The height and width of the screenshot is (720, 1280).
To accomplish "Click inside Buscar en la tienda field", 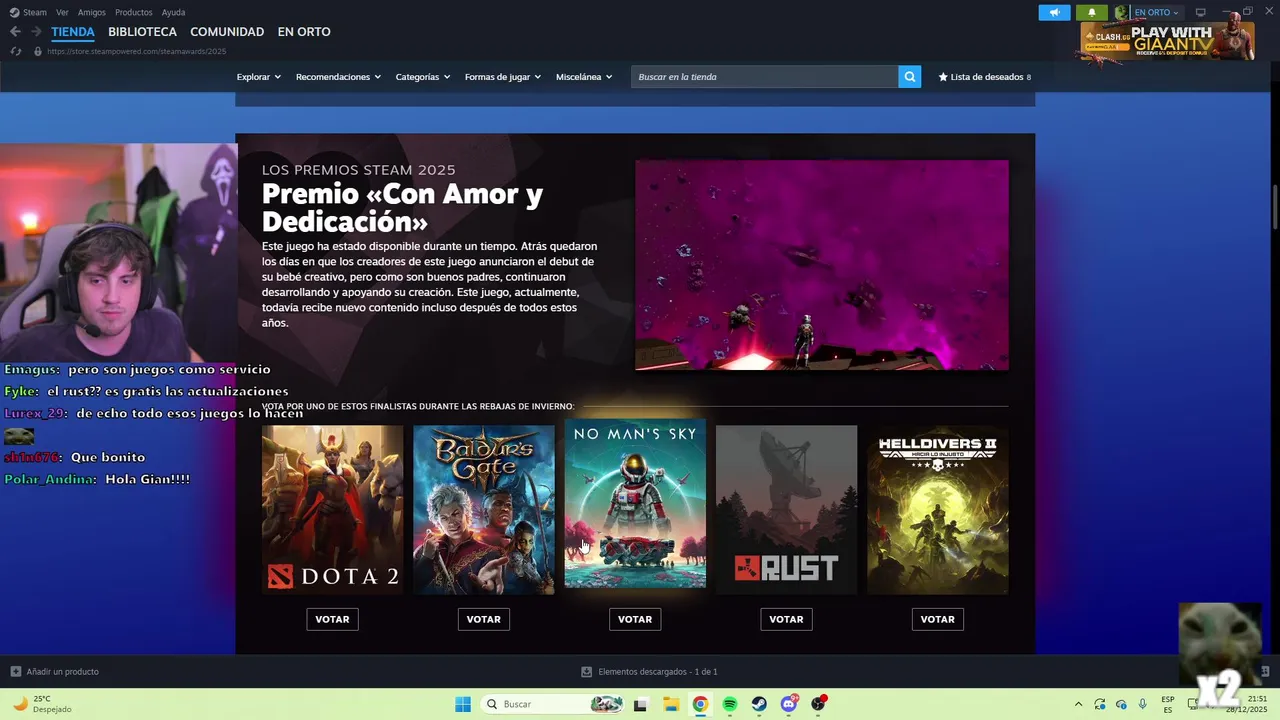I will click(764, 77).
